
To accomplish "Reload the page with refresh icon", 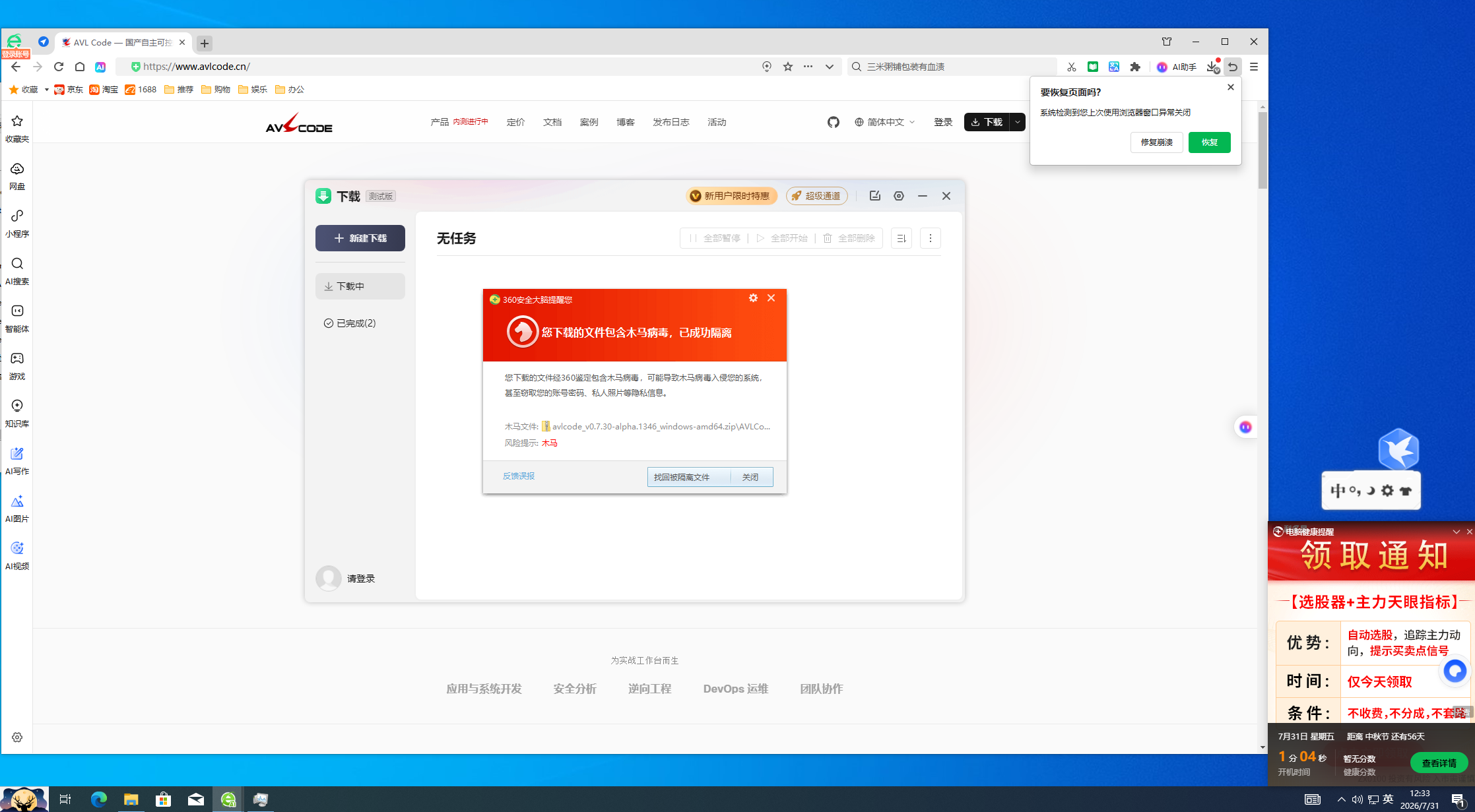I will (x=59, y=67).
